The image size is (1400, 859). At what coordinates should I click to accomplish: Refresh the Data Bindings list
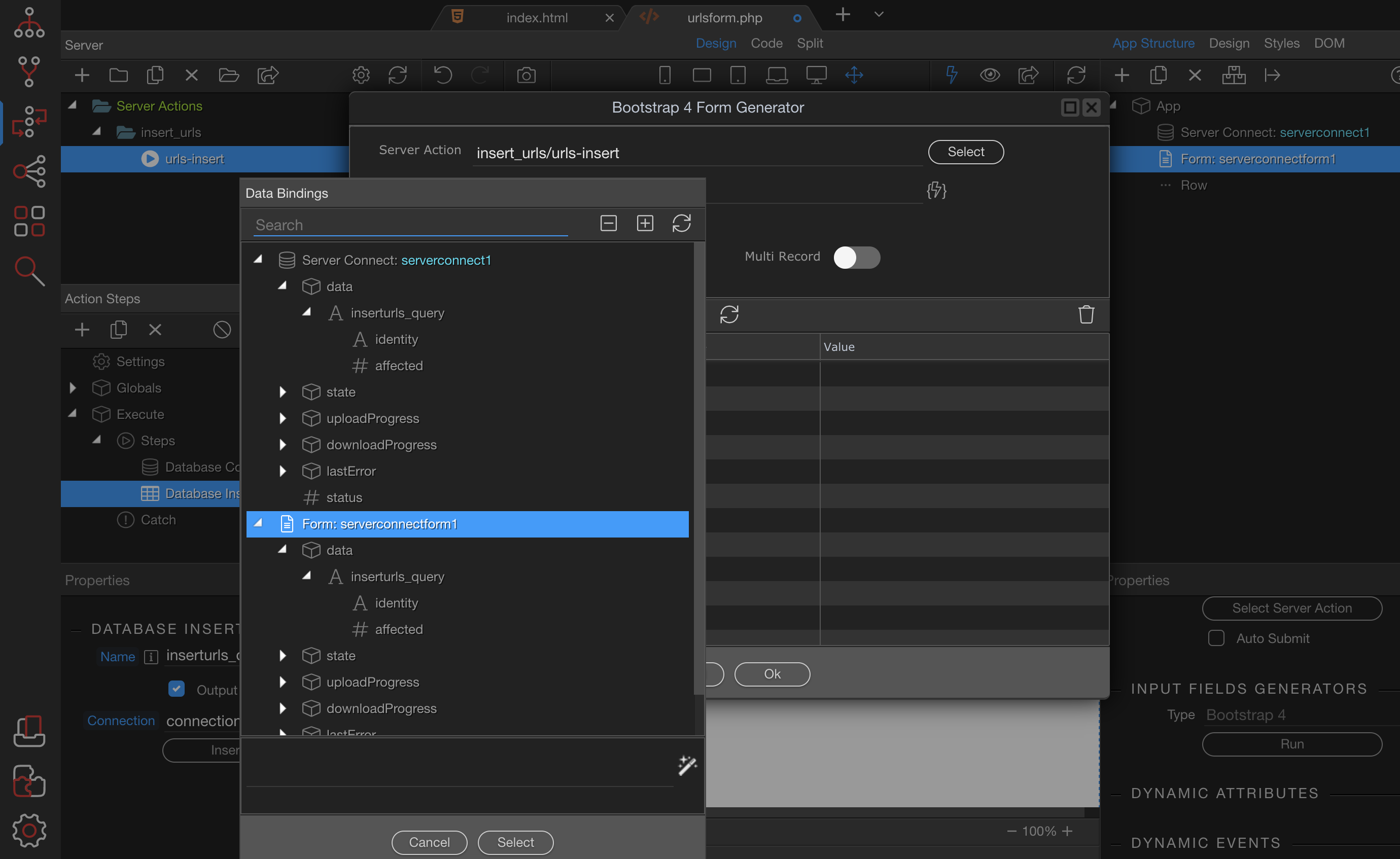tap(681, 223)
